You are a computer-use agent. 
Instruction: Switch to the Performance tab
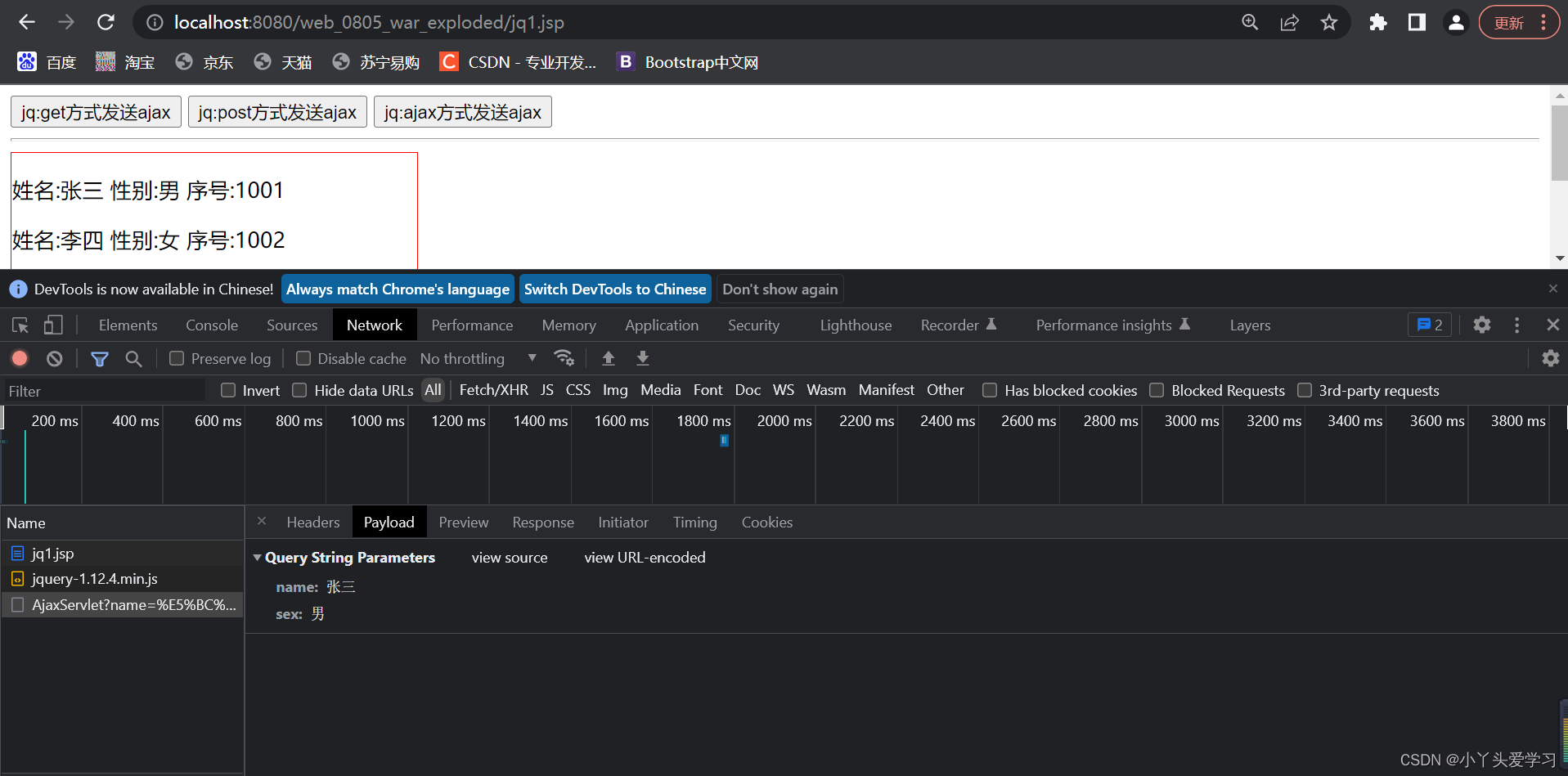click(x=472, y=325)
